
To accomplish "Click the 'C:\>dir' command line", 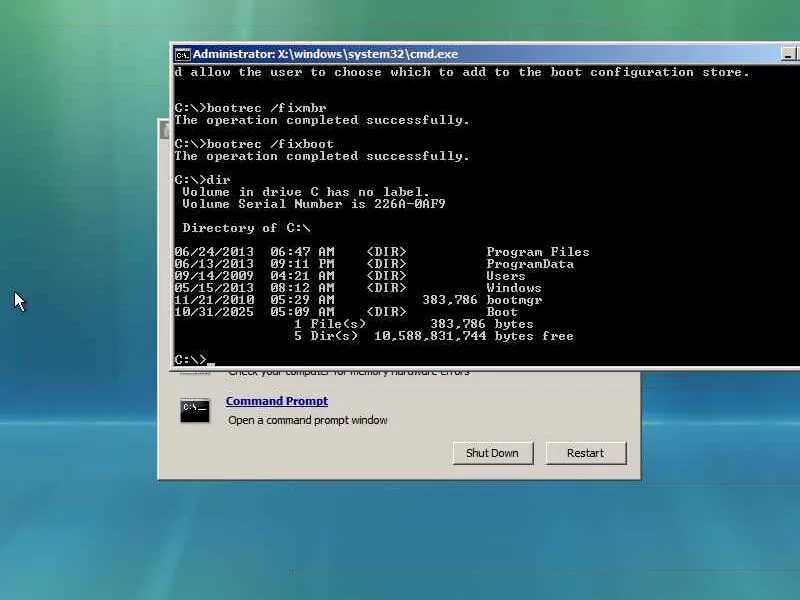I will click(202, 180).
